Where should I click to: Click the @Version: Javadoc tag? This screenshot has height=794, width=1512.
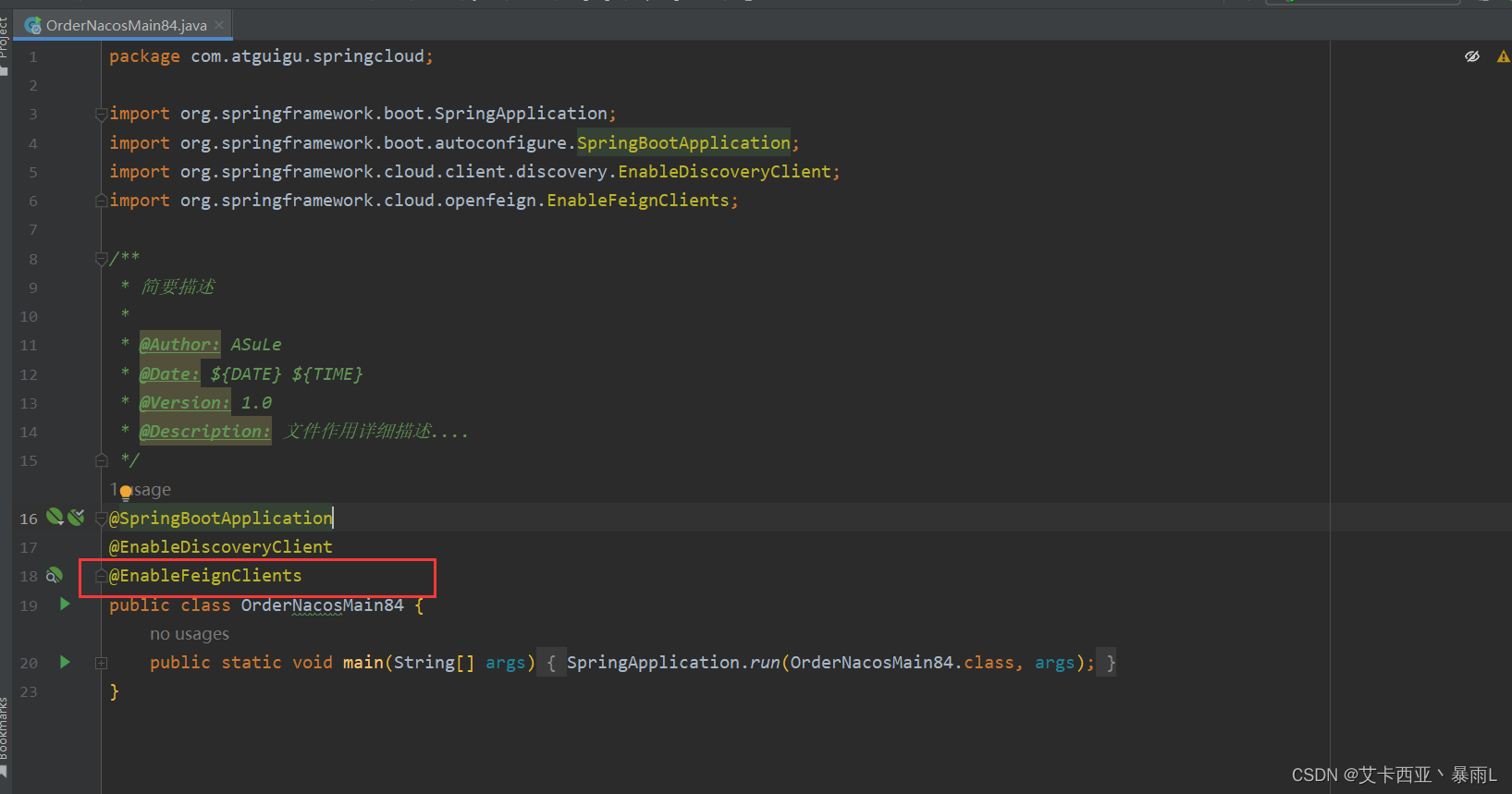point(185,403)
